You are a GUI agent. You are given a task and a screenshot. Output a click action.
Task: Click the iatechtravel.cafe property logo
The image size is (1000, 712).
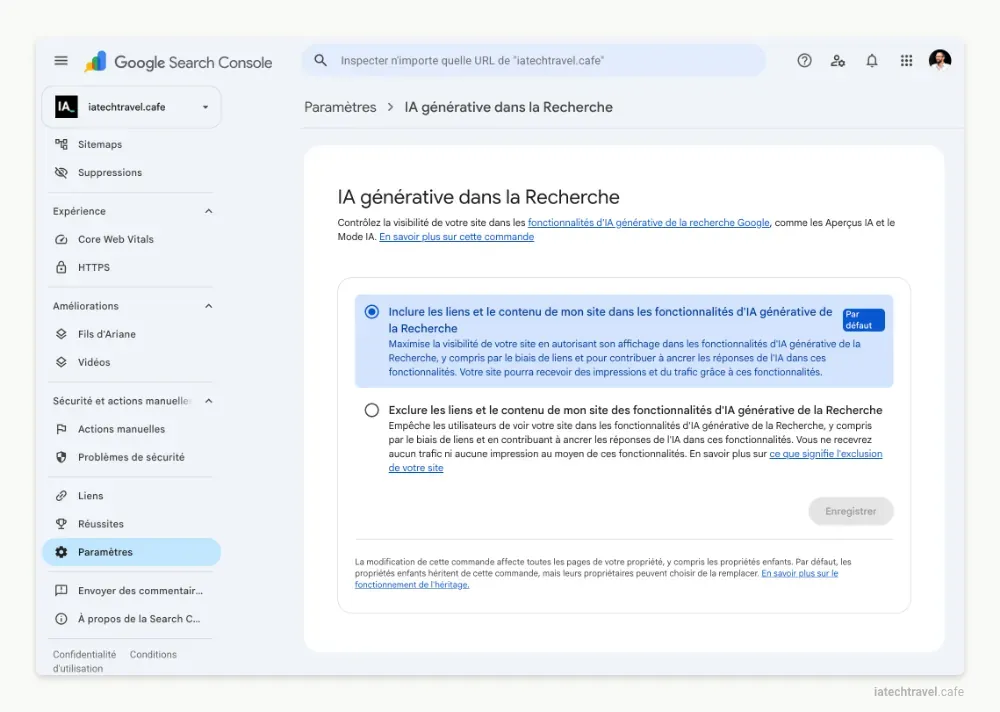[x=66, y=107]
